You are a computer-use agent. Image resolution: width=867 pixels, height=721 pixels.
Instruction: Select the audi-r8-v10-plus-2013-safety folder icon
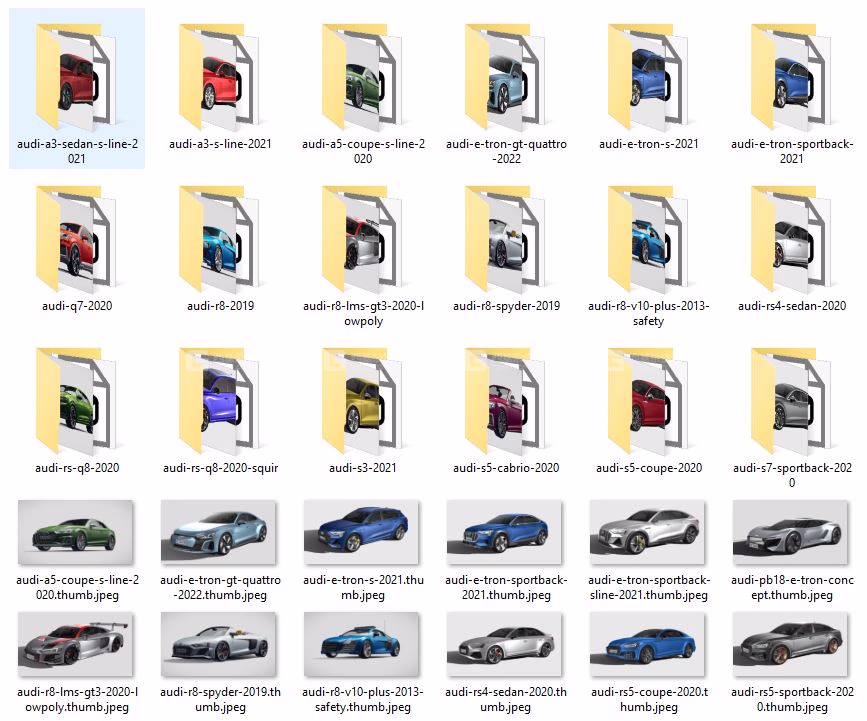pyautogui.click(x=649, y=239)
